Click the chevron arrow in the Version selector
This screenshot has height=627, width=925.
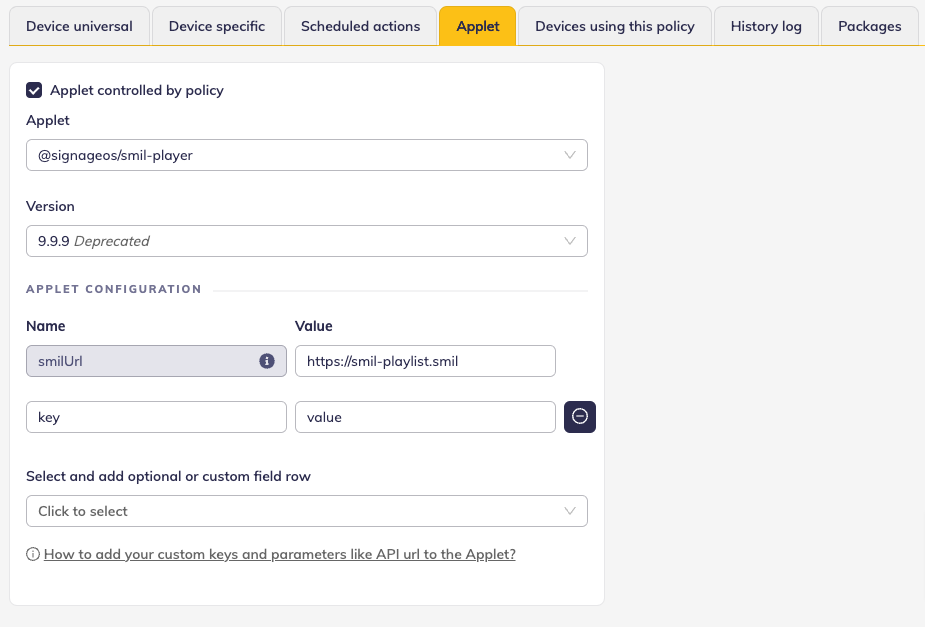[x=570, y=241]
